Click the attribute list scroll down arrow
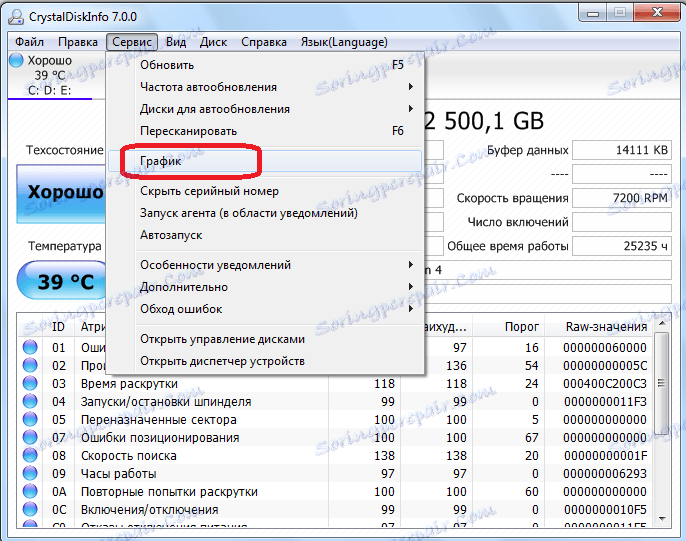 pyautogui.click(x=662, y=518)
